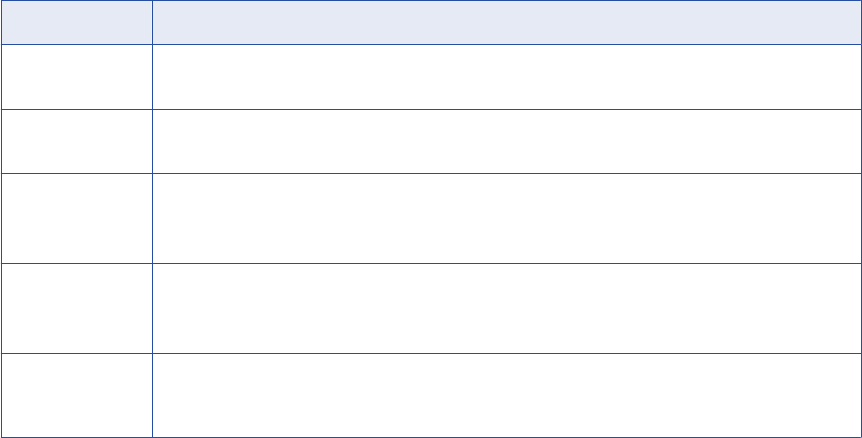Select the last row's left cell

76,395
